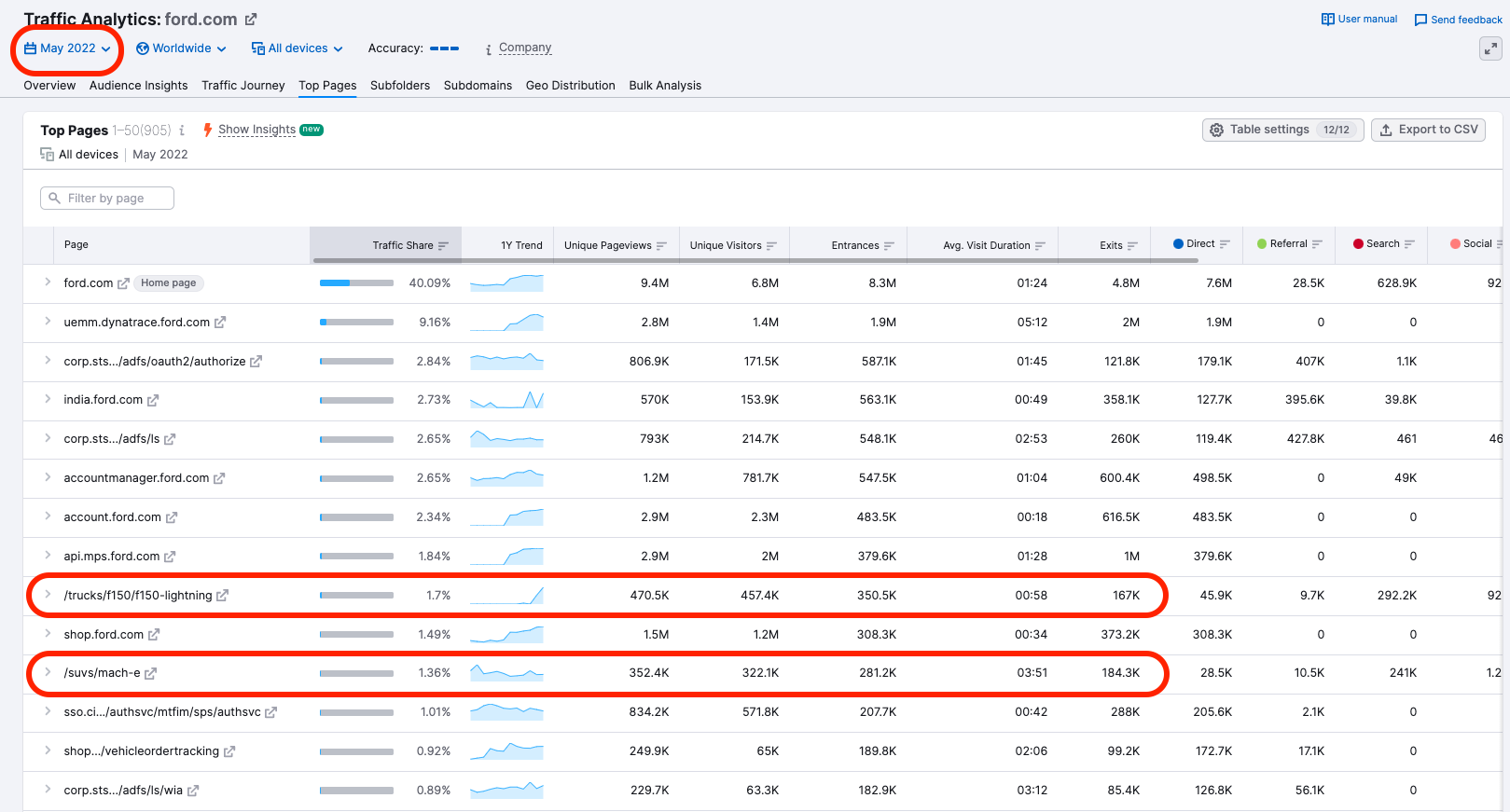
Task: Expand the /suvs/mach-e row
Action: pos(48,671)
